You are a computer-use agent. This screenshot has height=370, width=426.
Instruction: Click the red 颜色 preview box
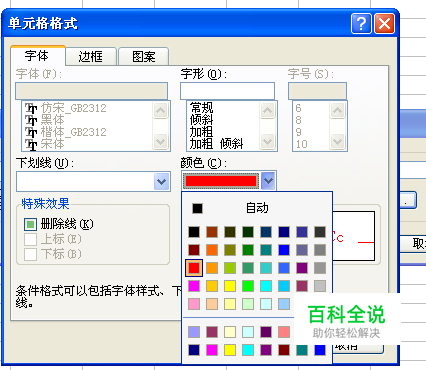pos(221,181)
